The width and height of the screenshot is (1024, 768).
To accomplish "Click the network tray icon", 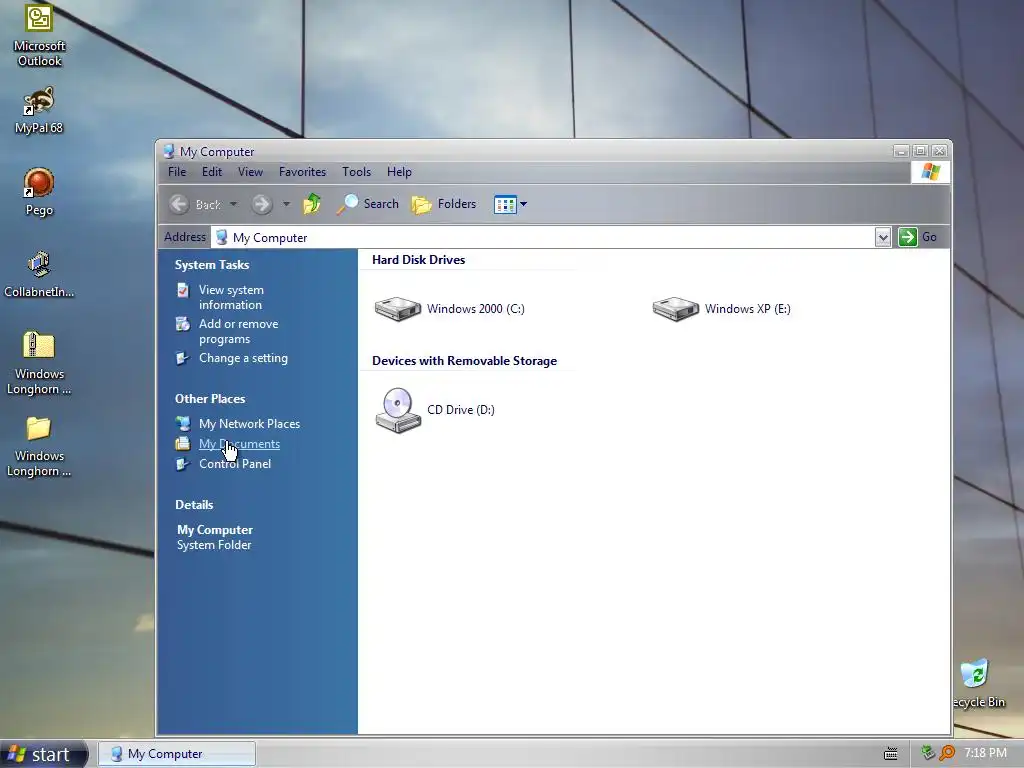I will (928, 753).
